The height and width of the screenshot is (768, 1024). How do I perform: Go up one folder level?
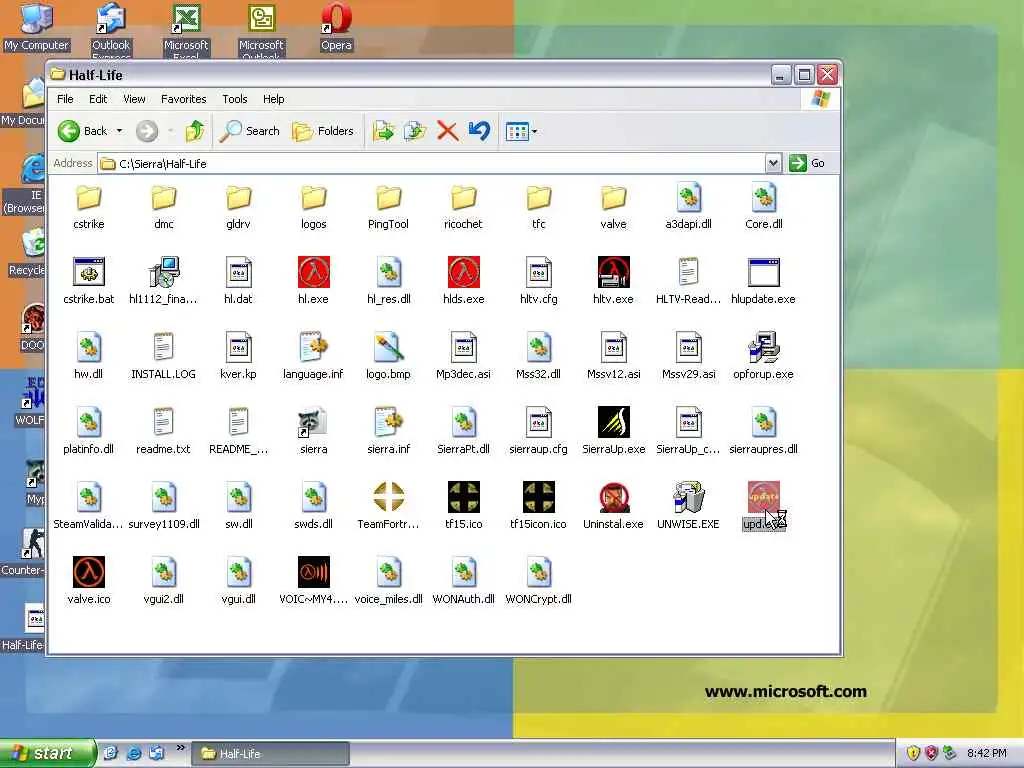[194, 131]
